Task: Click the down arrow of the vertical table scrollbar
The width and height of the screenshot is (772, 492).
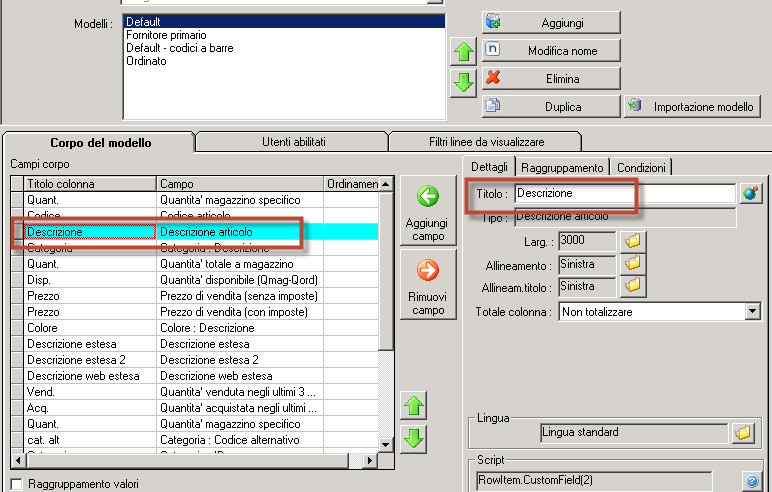Action: click(x=386, y=445)
